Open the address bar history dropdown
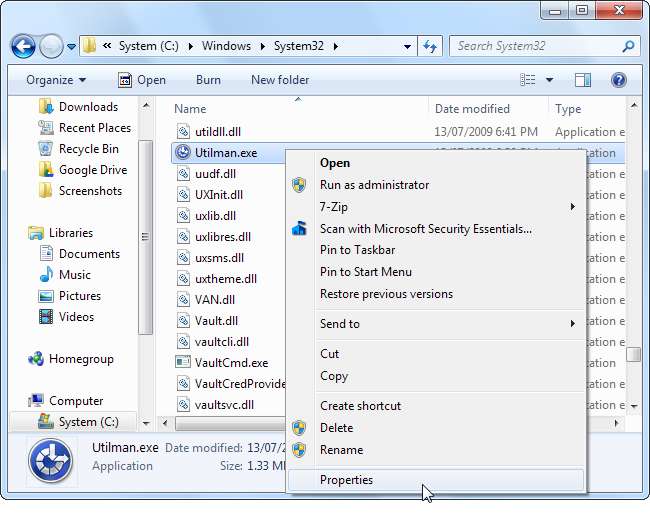 (x=407, y=46)
